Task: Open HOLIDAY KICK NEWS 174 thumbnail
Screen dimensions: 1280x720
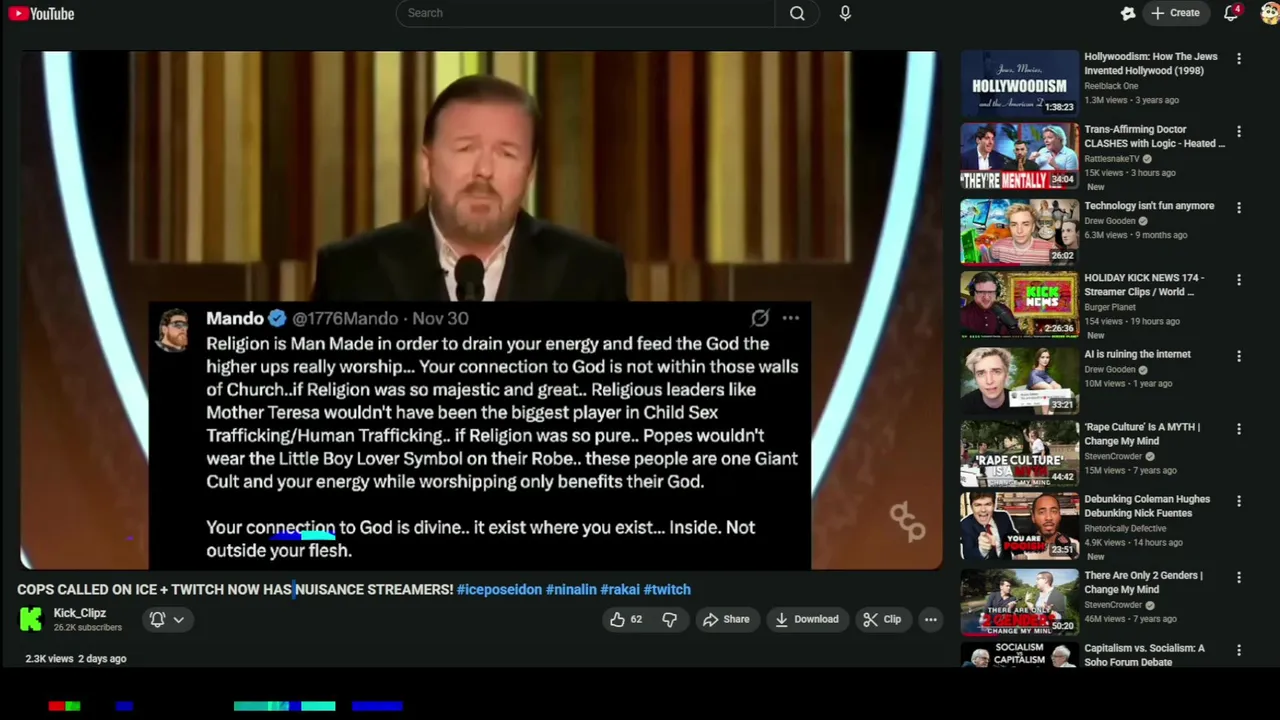Action: 1020,304
